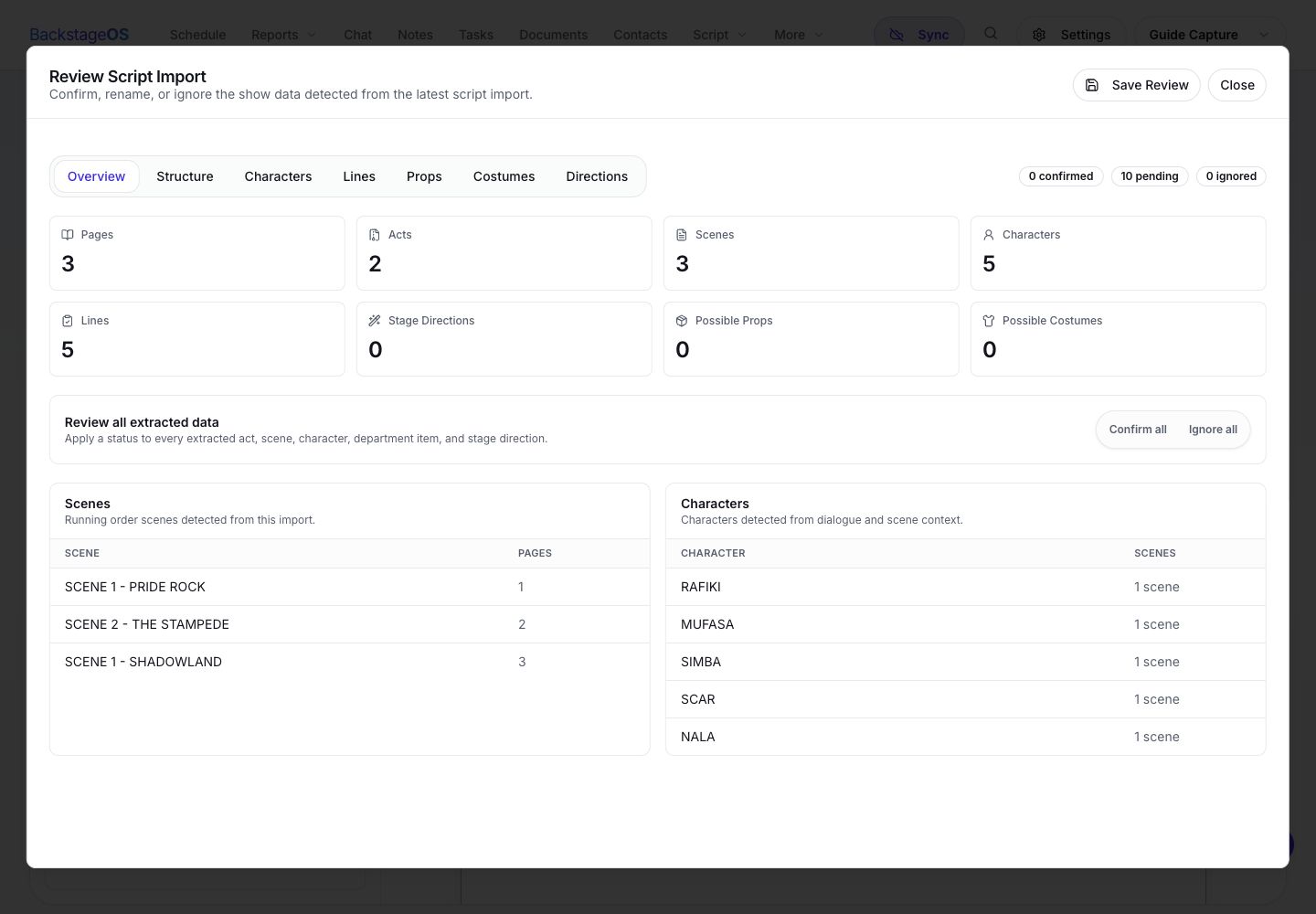Click the Characters person icon

(x=989, y=235)
